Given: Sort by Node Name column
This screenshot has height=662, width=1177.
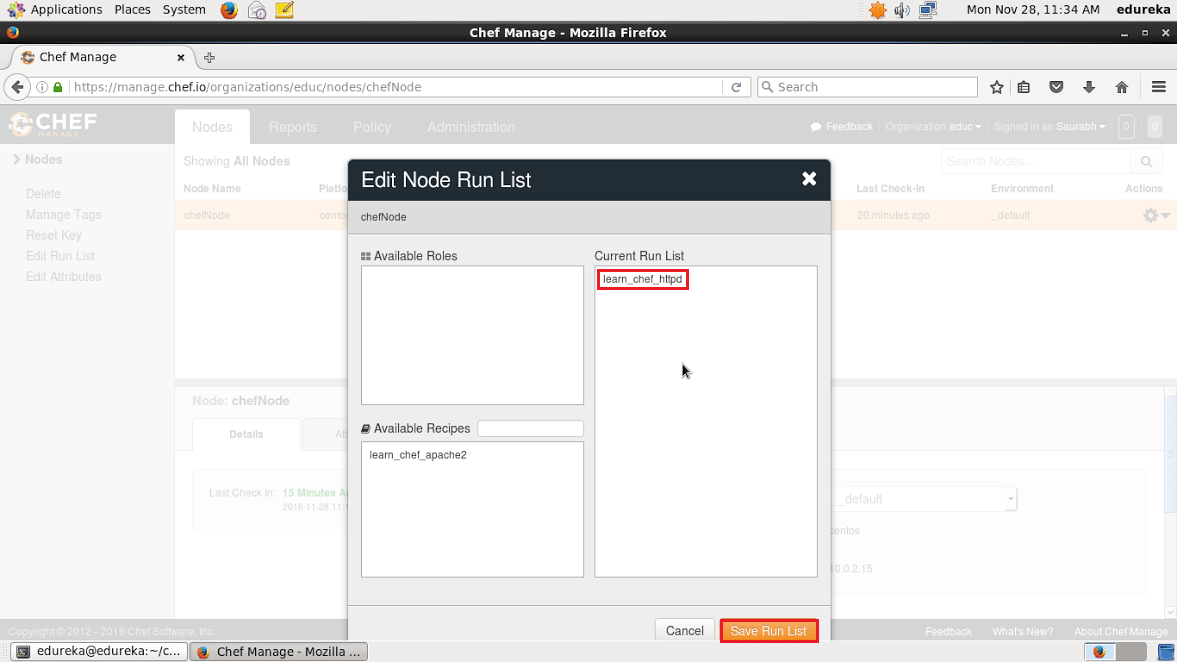Looking at the screenshot, I should (212, 188).
